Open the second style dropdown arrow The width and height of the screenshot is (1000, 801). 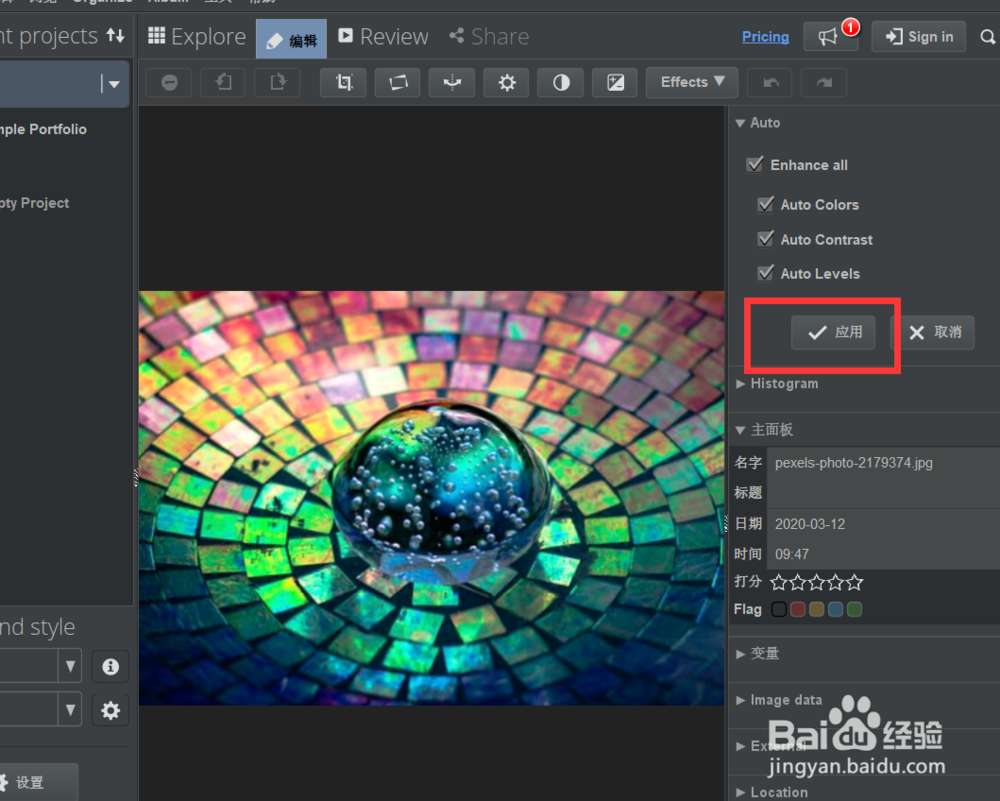(x=70, y=709)
